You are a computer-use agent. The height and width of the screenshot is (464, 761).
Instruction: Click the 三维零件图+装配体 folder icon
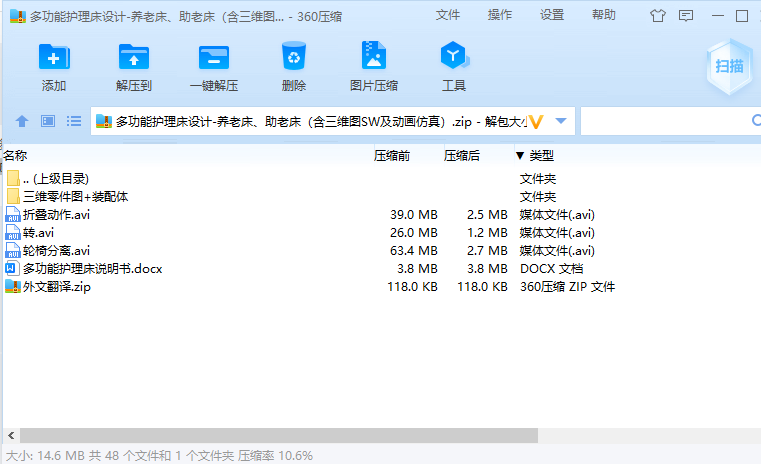[14, 197]
